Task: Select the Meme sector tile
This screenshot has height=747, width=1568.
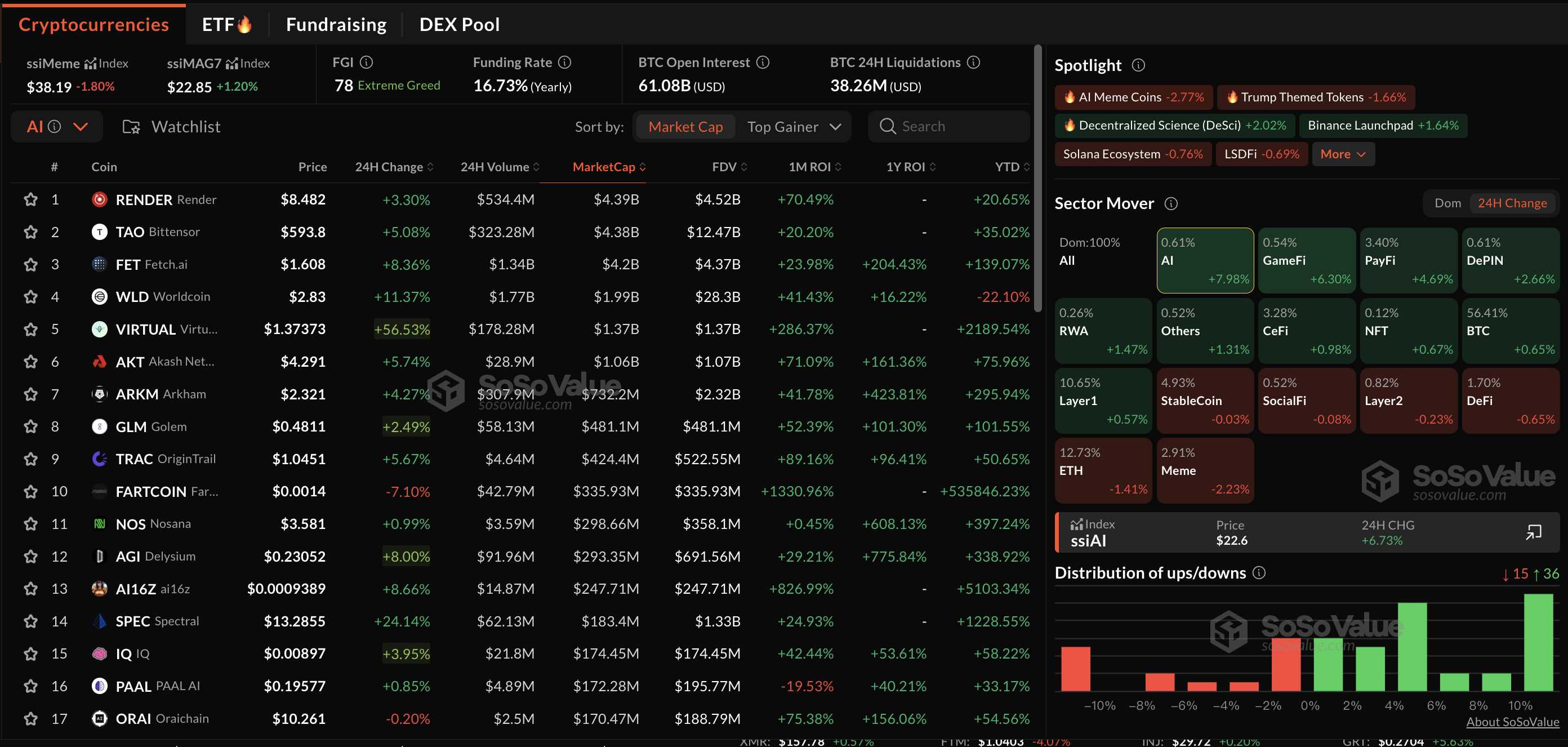Action: click(x=1205, y=470)
